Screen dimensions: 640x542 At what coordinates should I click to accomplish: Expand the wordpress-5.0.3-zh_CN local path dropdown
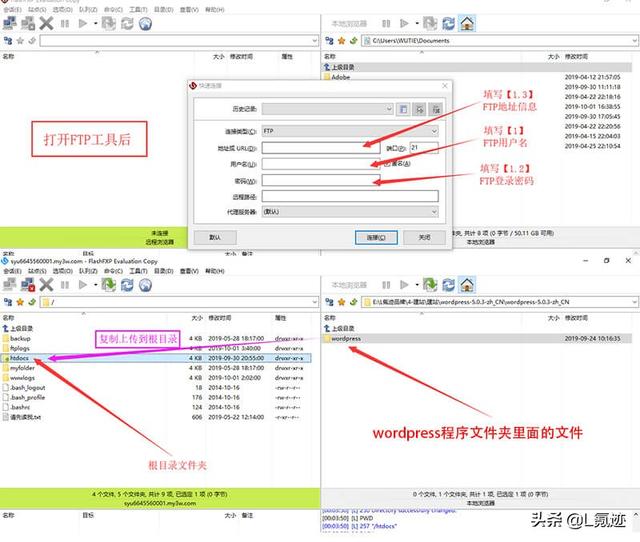tap(635, 302)
